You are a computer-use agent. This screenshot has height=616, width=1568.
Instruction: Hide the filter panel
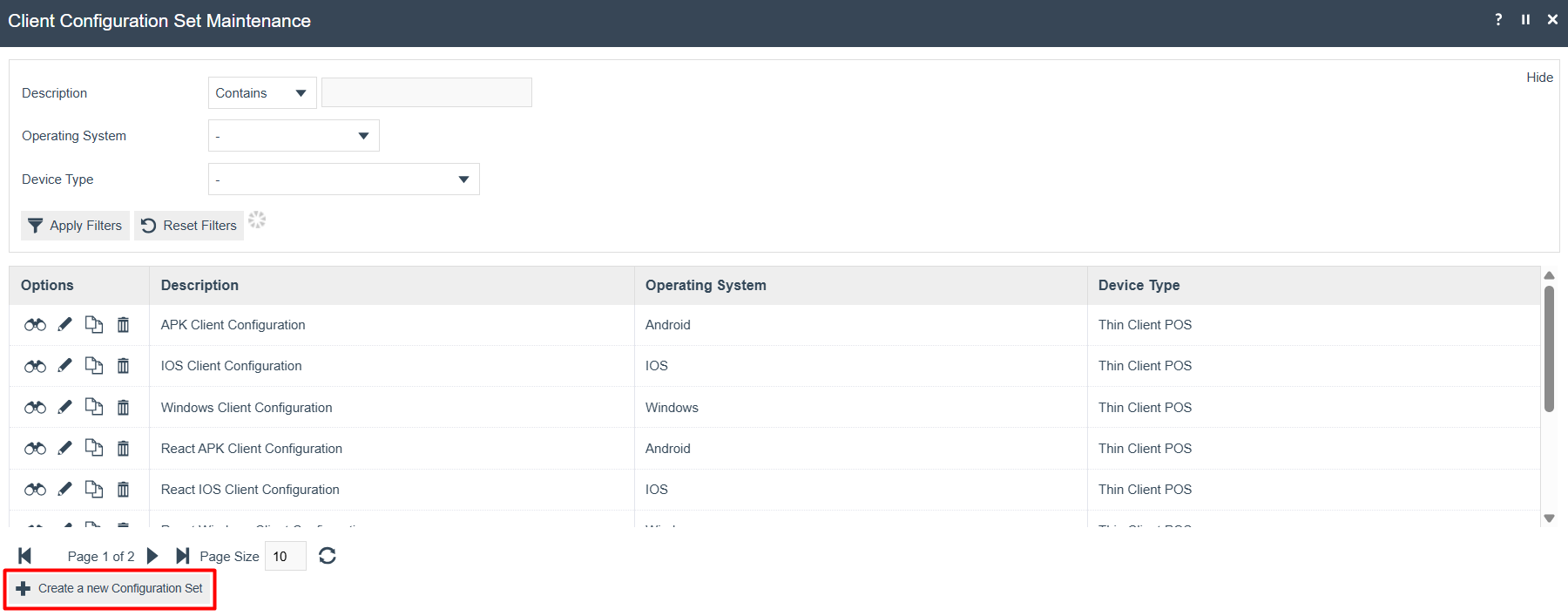pos(1539,78)
